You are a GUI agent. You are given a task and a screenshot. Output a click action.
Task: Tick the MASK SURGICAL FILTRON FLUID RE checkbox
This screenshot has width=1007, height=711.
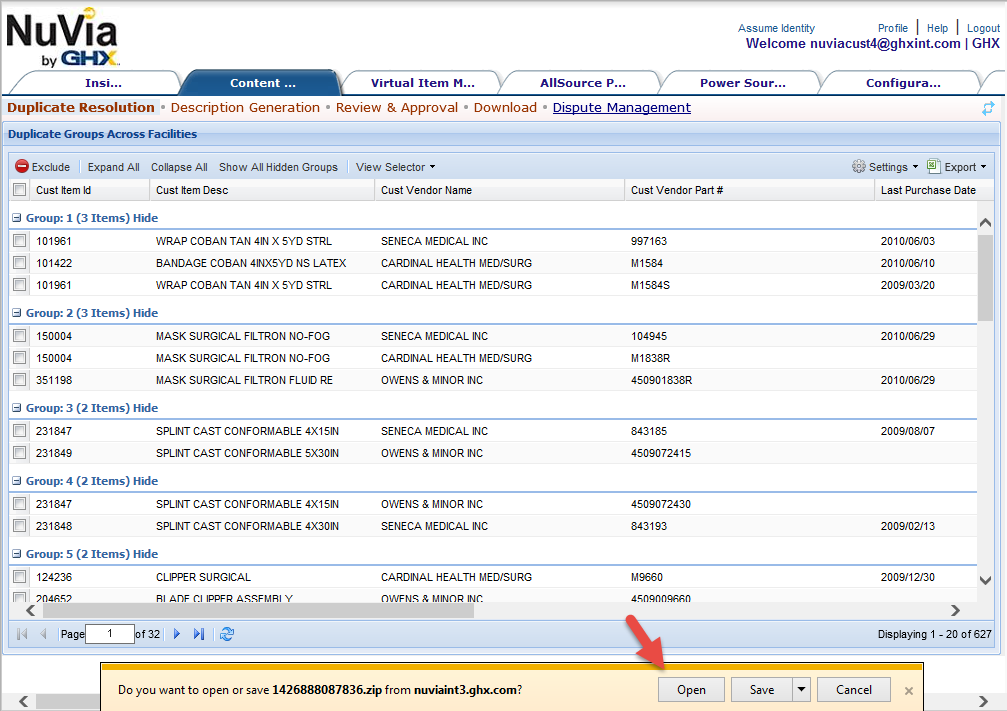(20, 380)
